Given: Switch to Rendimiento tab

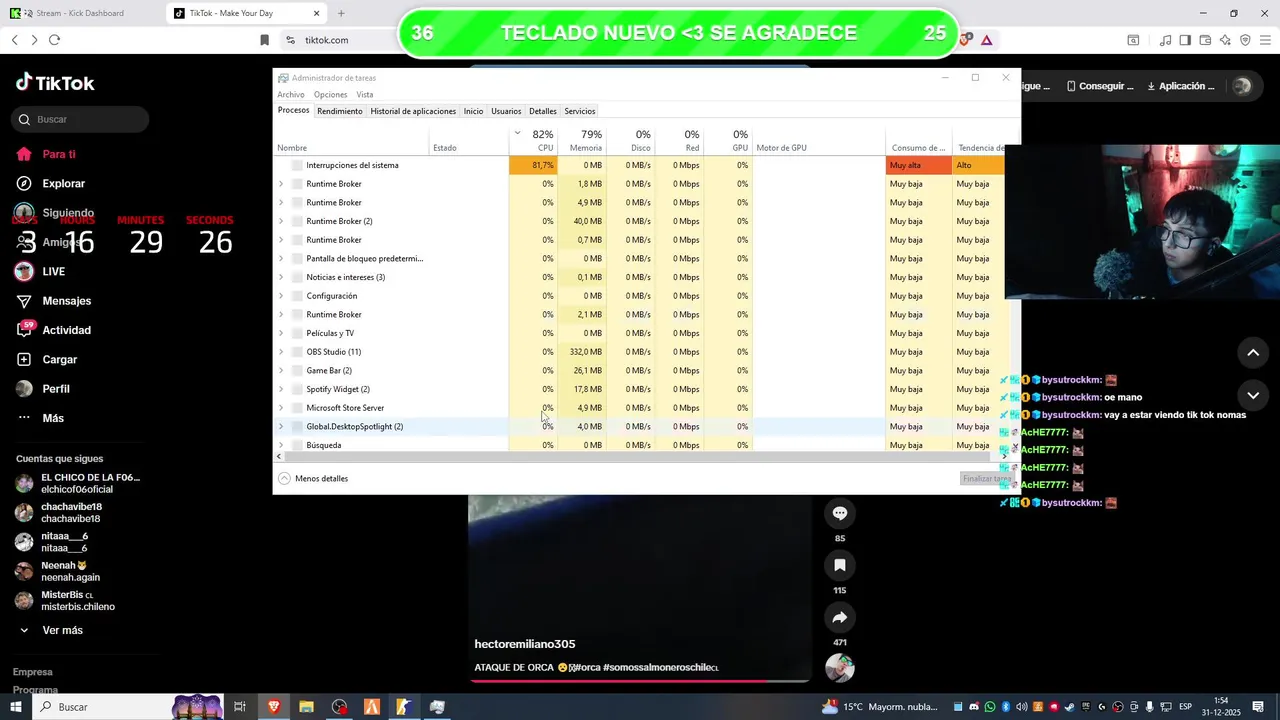Looking at the screenshot, I should coord(340,111).
